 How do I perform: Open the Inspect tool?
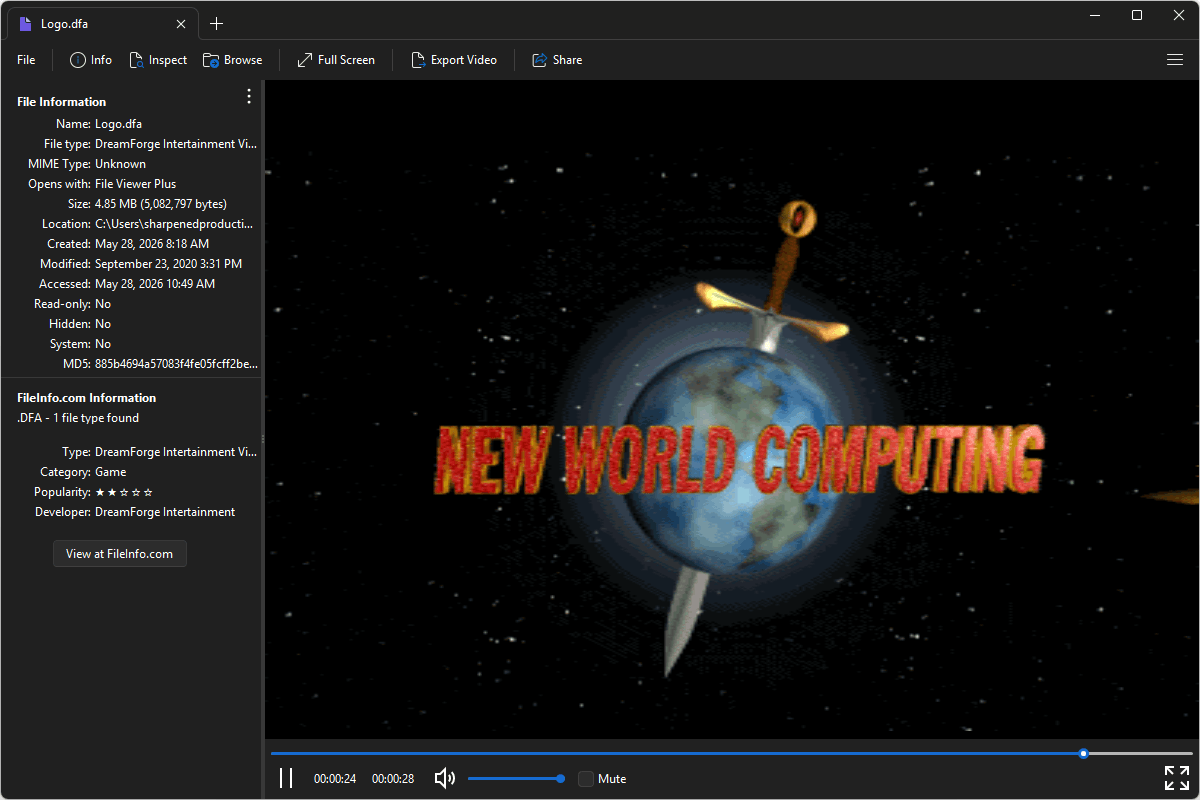click(x=158, y=60)
